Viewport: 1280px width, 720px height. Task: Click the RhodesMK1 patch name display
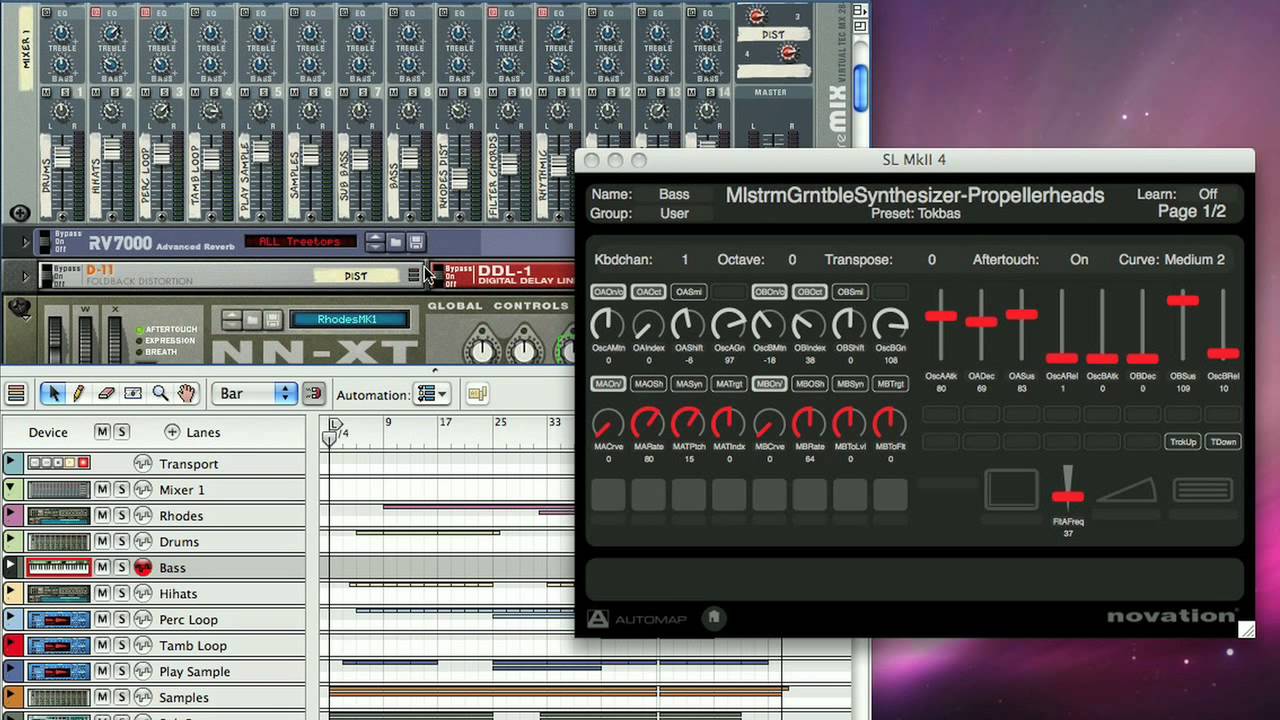(349, 319)
